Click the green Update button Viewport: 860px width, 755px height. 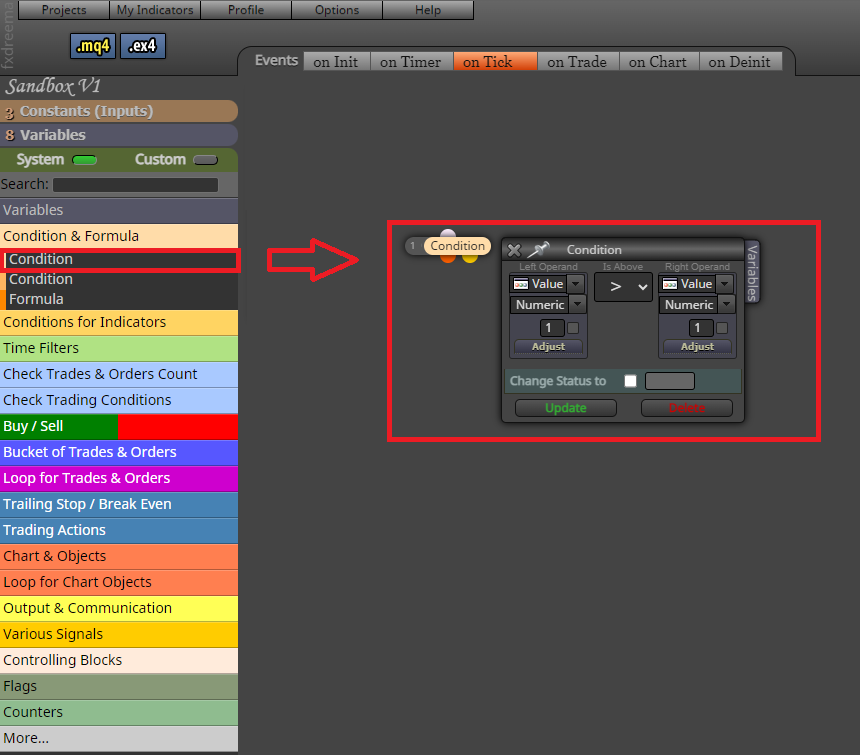565,408
